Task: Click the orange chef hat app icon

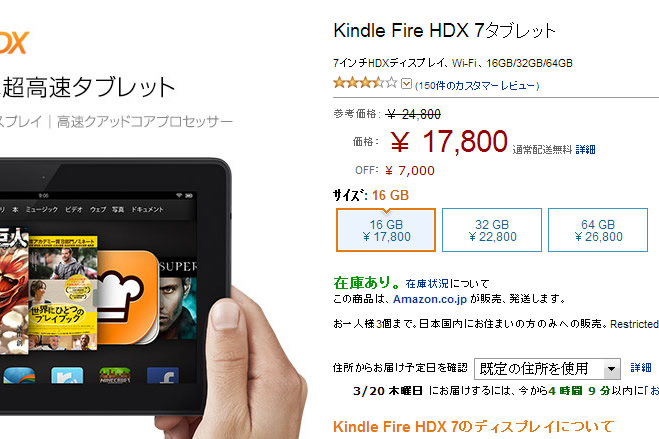Action: [x=126, y=296]
